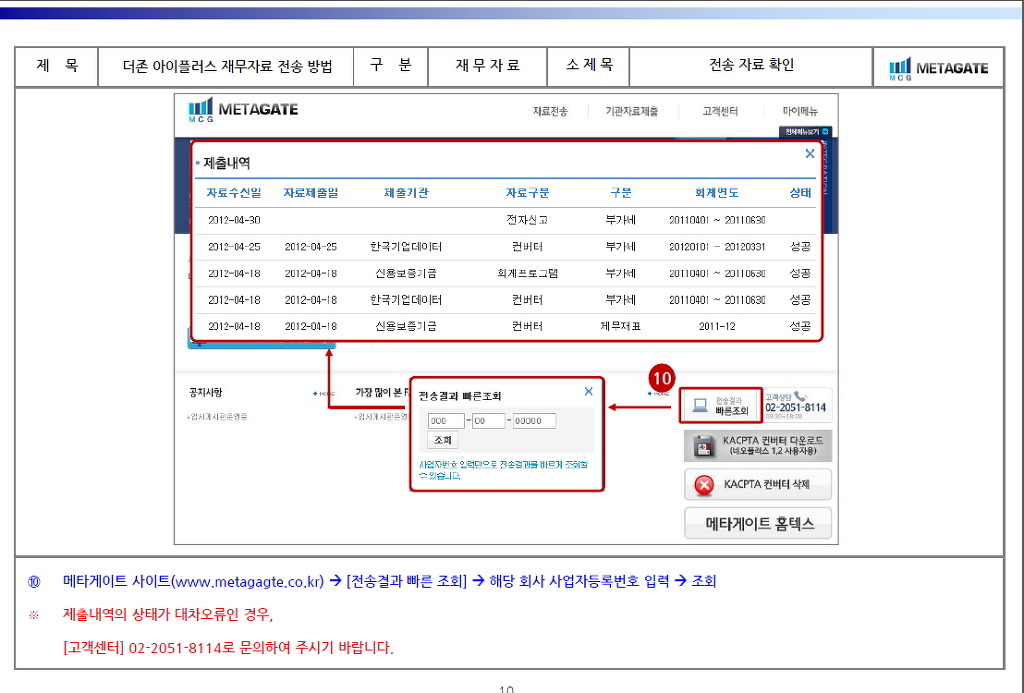The height and width of the screenshot is (693, 1024).
Task: Click the more link next to 공지사항
Action: click(323, 394)
